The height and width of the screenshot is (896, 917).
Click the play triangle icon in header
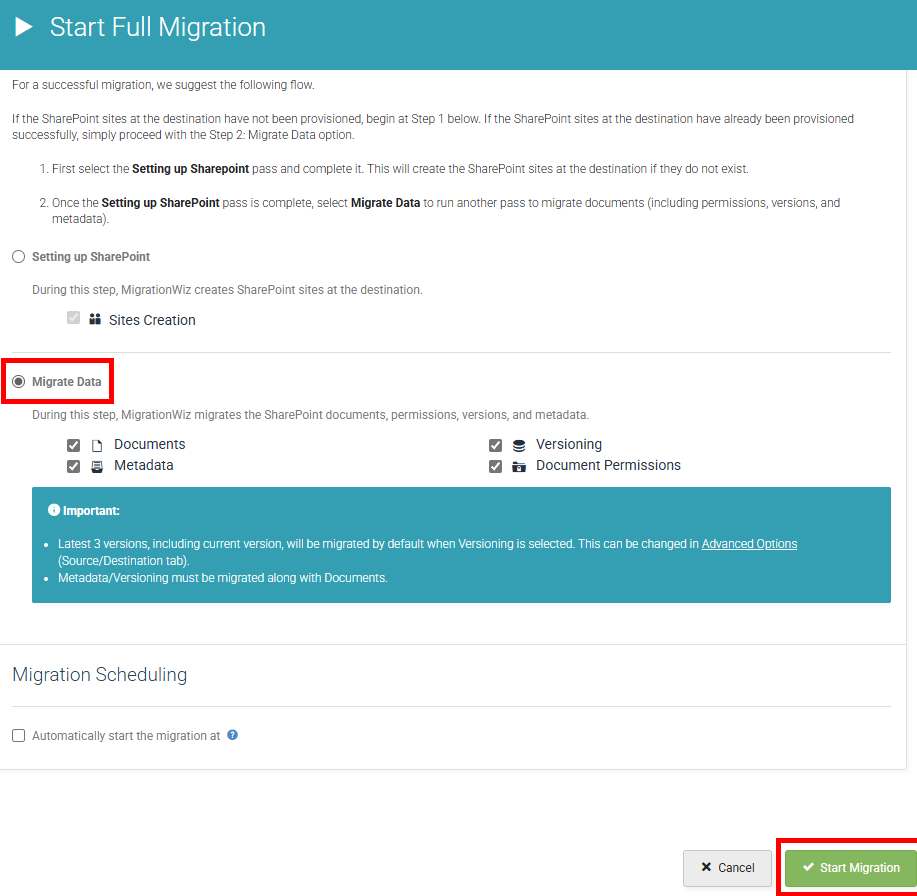pyautogui.click(x=23, y=27)
